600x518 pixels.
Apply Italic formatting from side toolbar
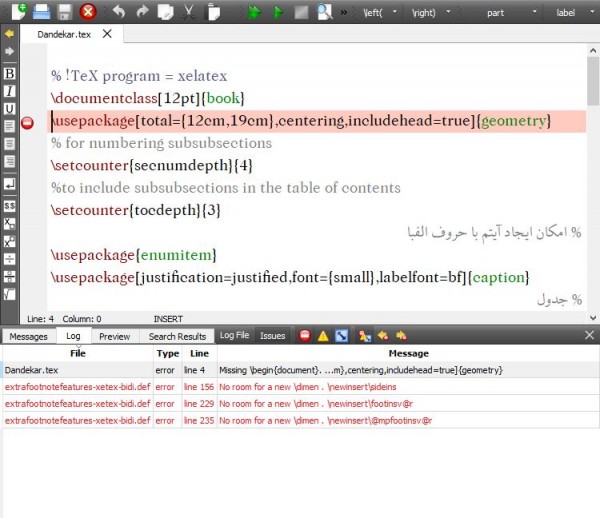click(10, 91)
